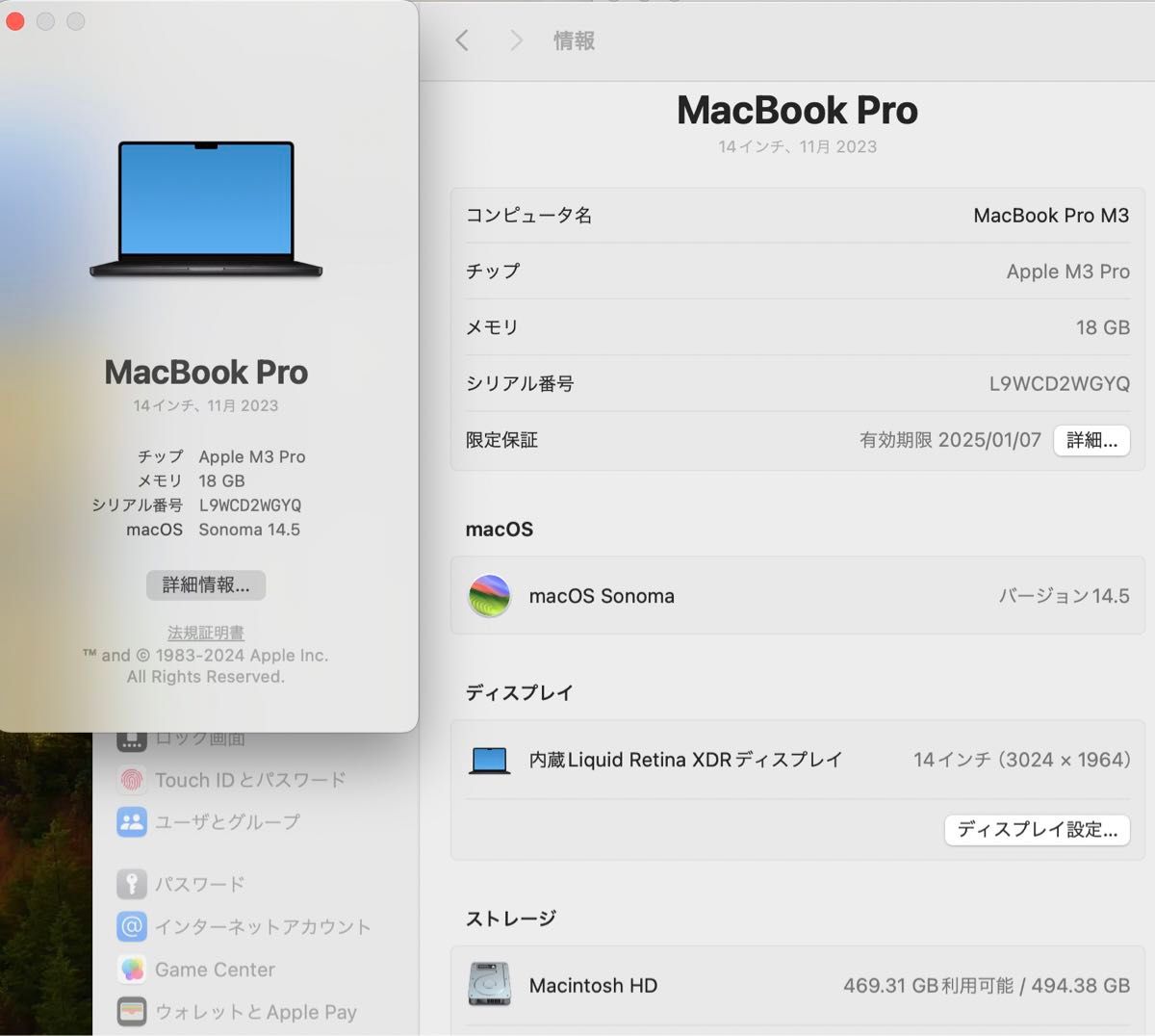Click the メモリ value 18 GB in the 情報 pane

coord(1103,327)
